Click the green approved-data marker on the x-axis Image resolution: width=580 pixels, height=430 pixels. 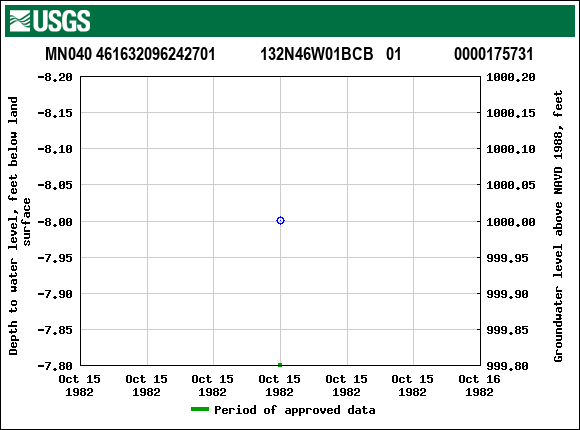(x=280, y=365)
